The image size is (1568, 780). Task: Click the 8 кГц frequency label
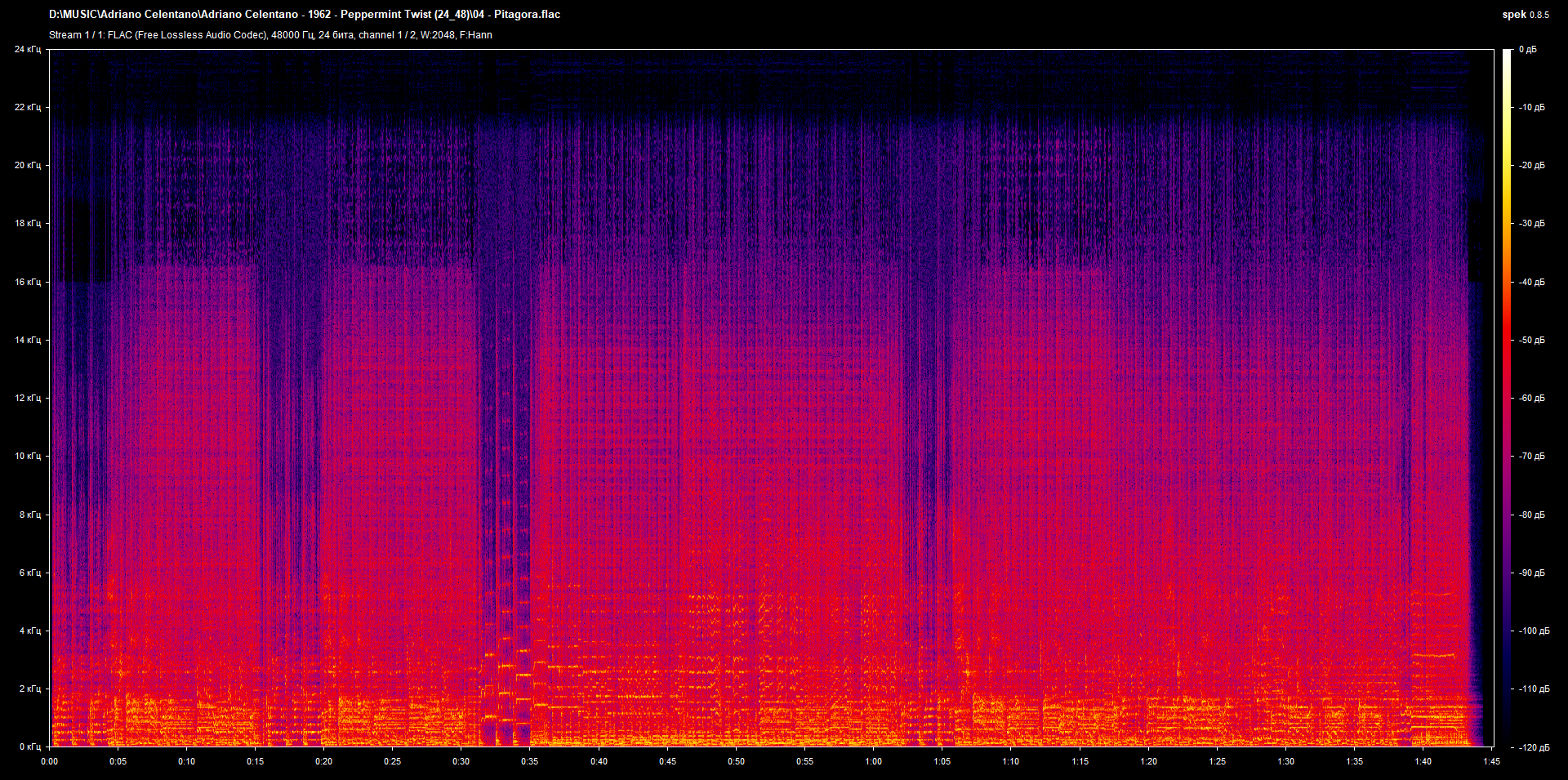tap(30, 515)
